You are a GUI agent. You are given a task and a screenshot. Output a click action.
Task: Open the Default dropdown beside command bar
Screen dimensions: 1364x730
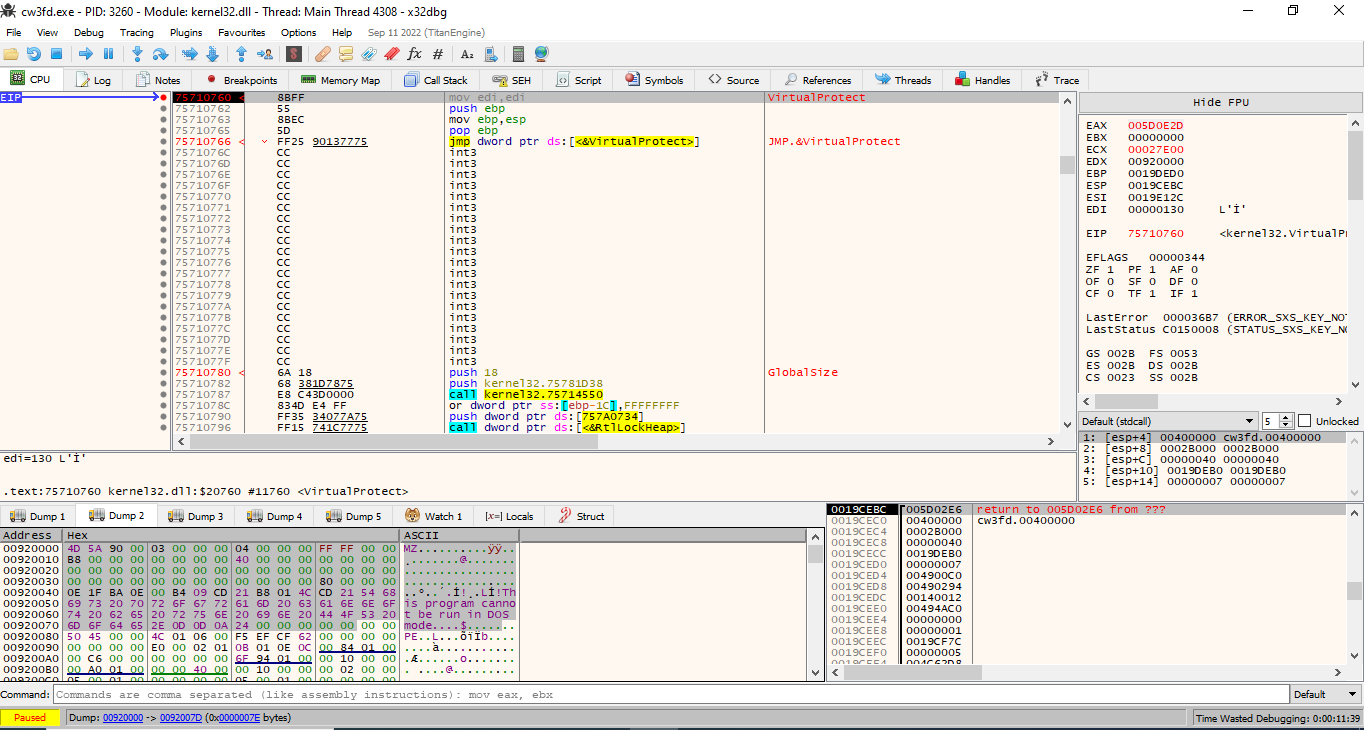(x=1324, y=694)
